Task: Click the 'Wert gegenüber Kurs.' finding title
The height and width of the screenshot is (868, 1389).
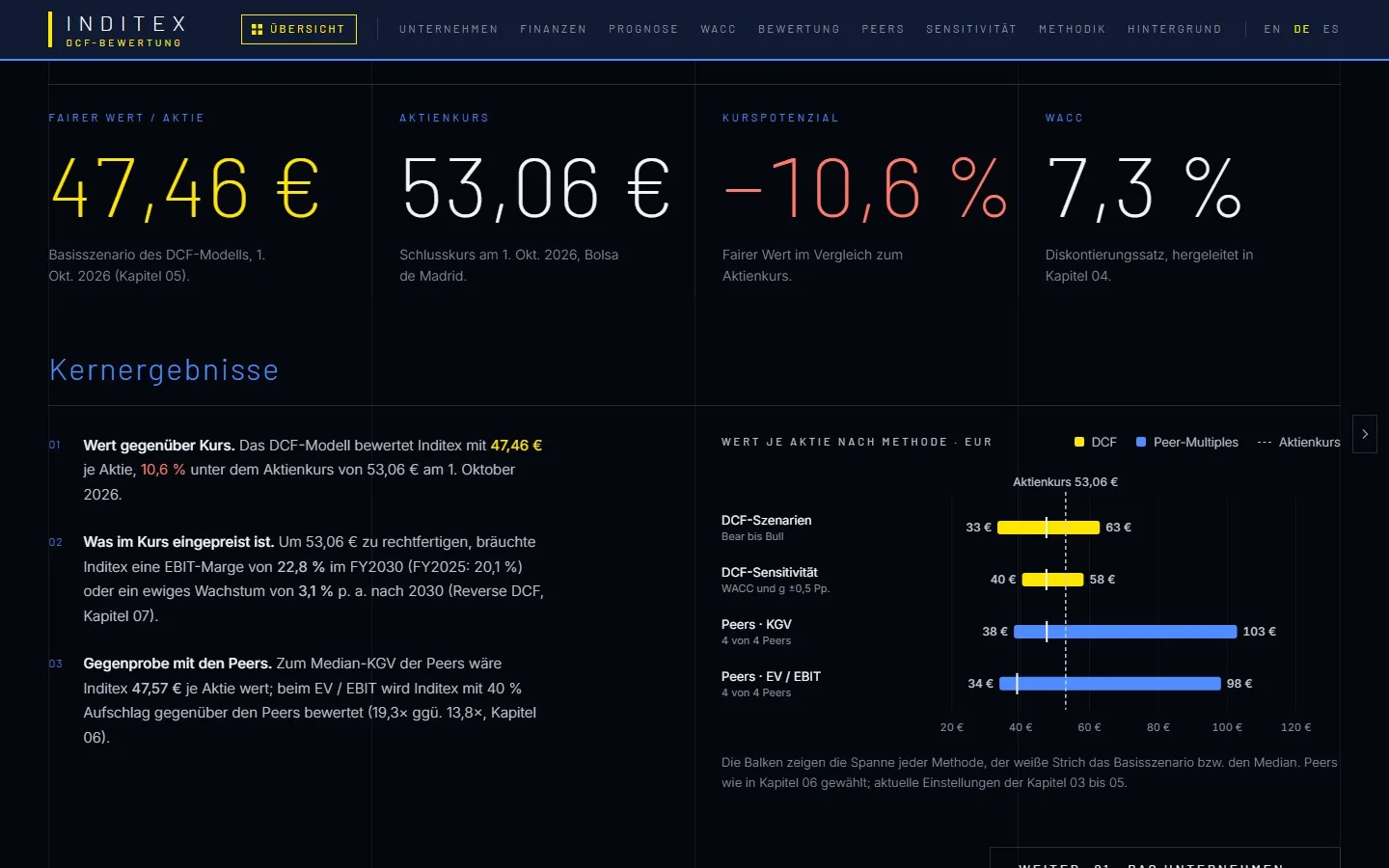Action: [159, 446]
